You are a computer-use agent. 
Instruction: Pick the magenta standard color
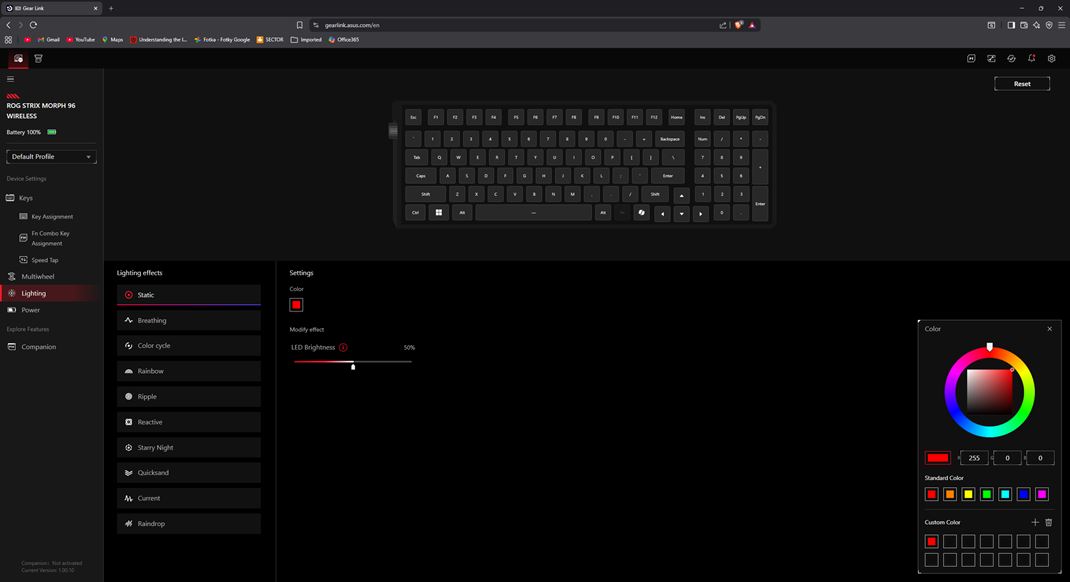[1041, 494]
